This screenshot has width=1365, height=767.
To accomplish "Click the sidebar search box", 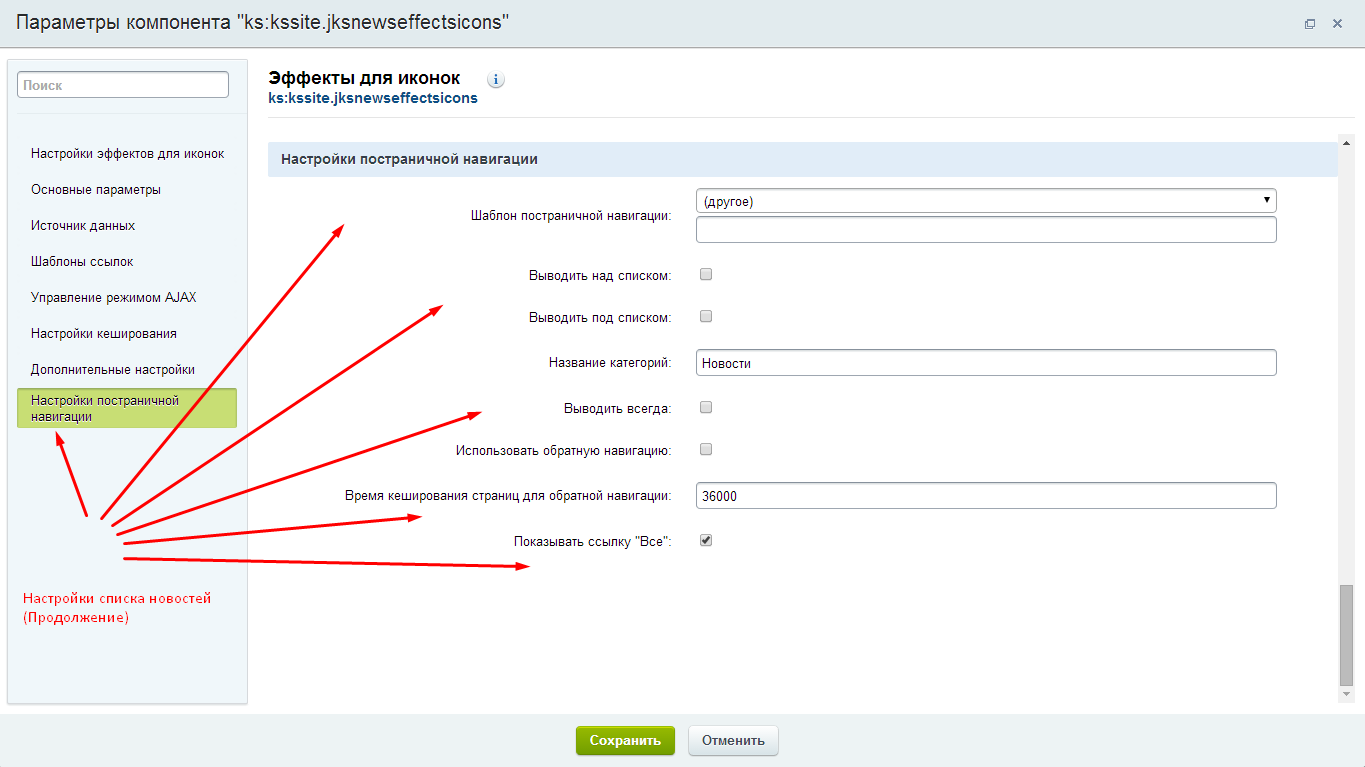I will 122,84.
